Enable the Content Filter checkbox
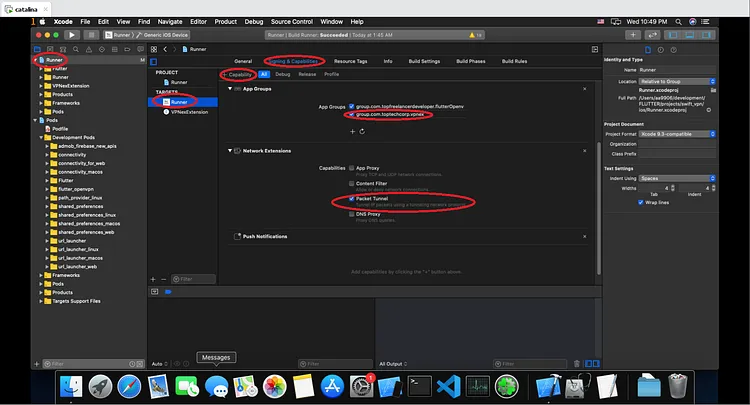 tap(352, 183)
